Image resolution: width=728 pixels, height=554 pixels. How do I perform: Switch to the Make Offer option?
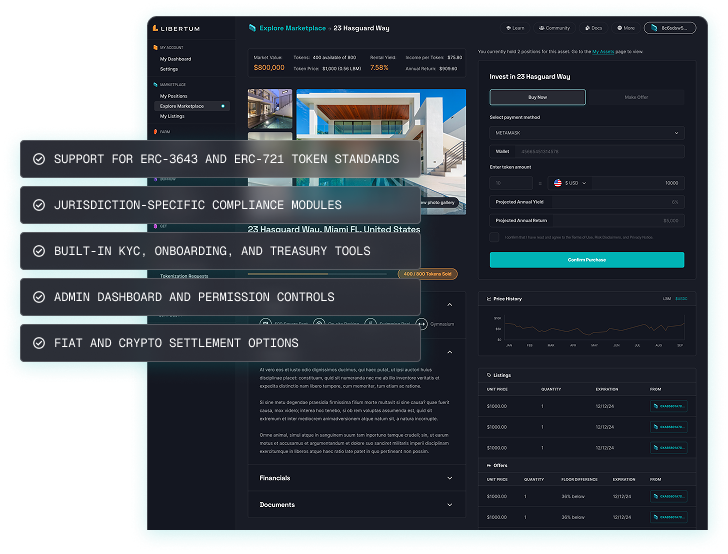pyautogui.click(x=635, y=97)
